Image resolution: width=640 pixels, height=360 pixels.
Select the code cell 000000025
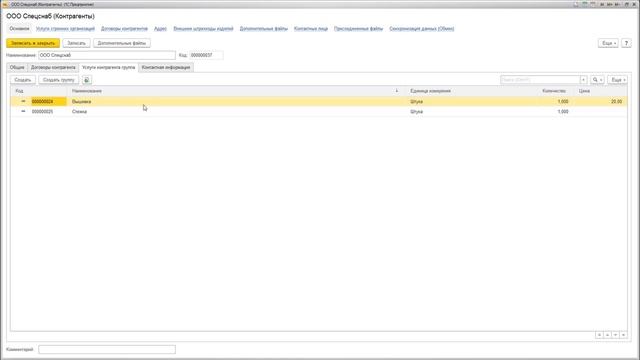tap(42, 111)
